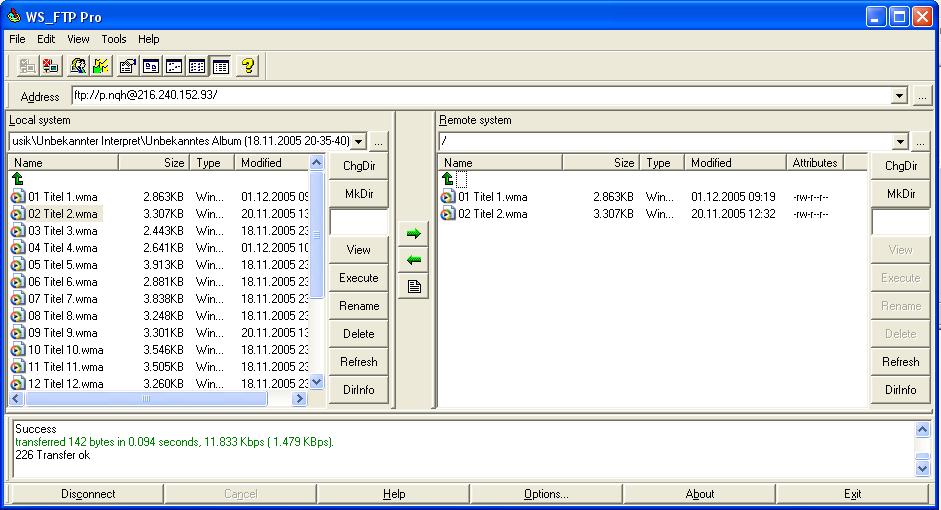Click the yellow question mark help icon
941x510 pixels.
248,66
